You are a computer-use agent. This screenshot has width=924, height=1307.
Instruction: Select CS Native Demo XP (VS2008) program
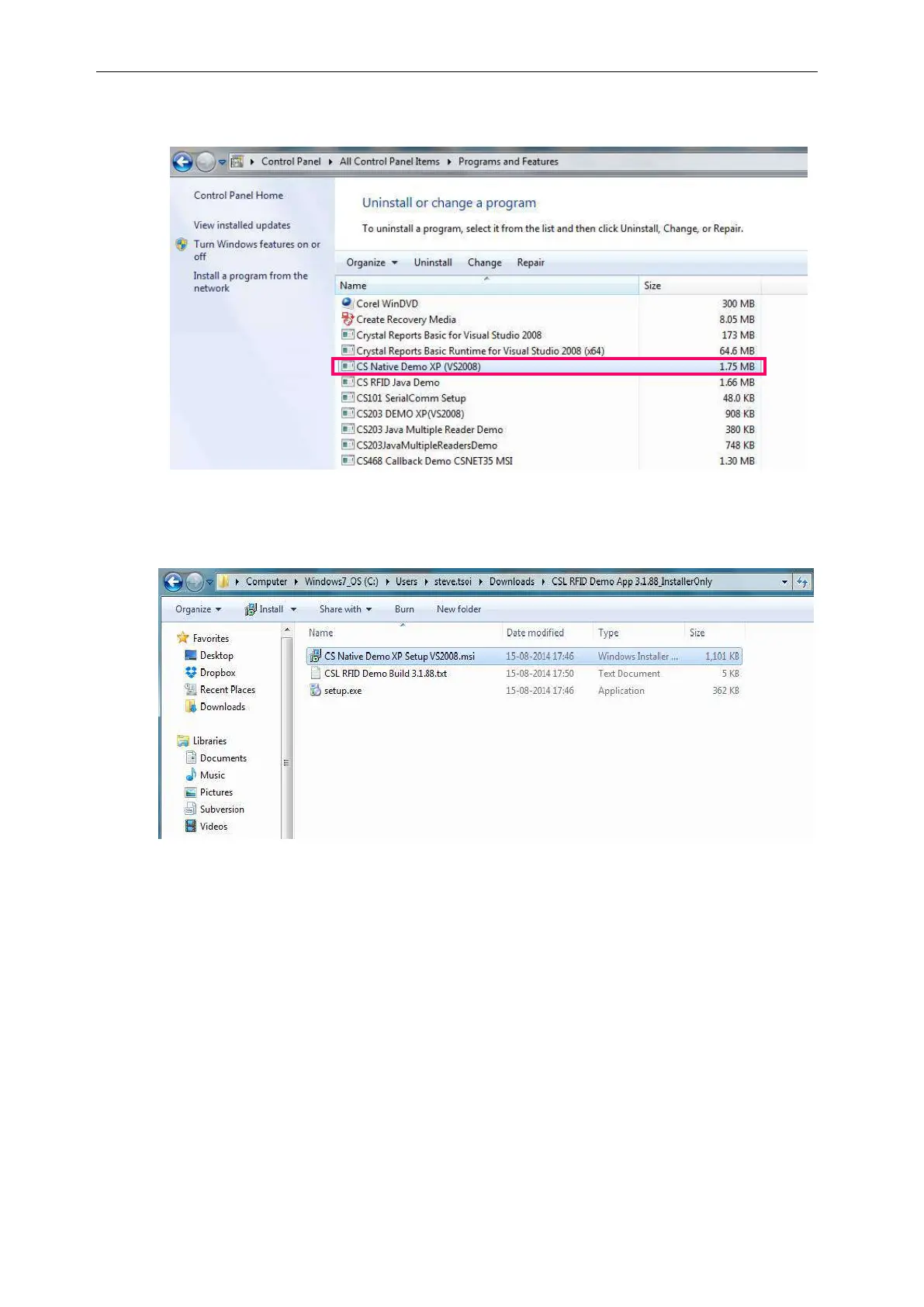pyautogui.click(x=549, y=366)
